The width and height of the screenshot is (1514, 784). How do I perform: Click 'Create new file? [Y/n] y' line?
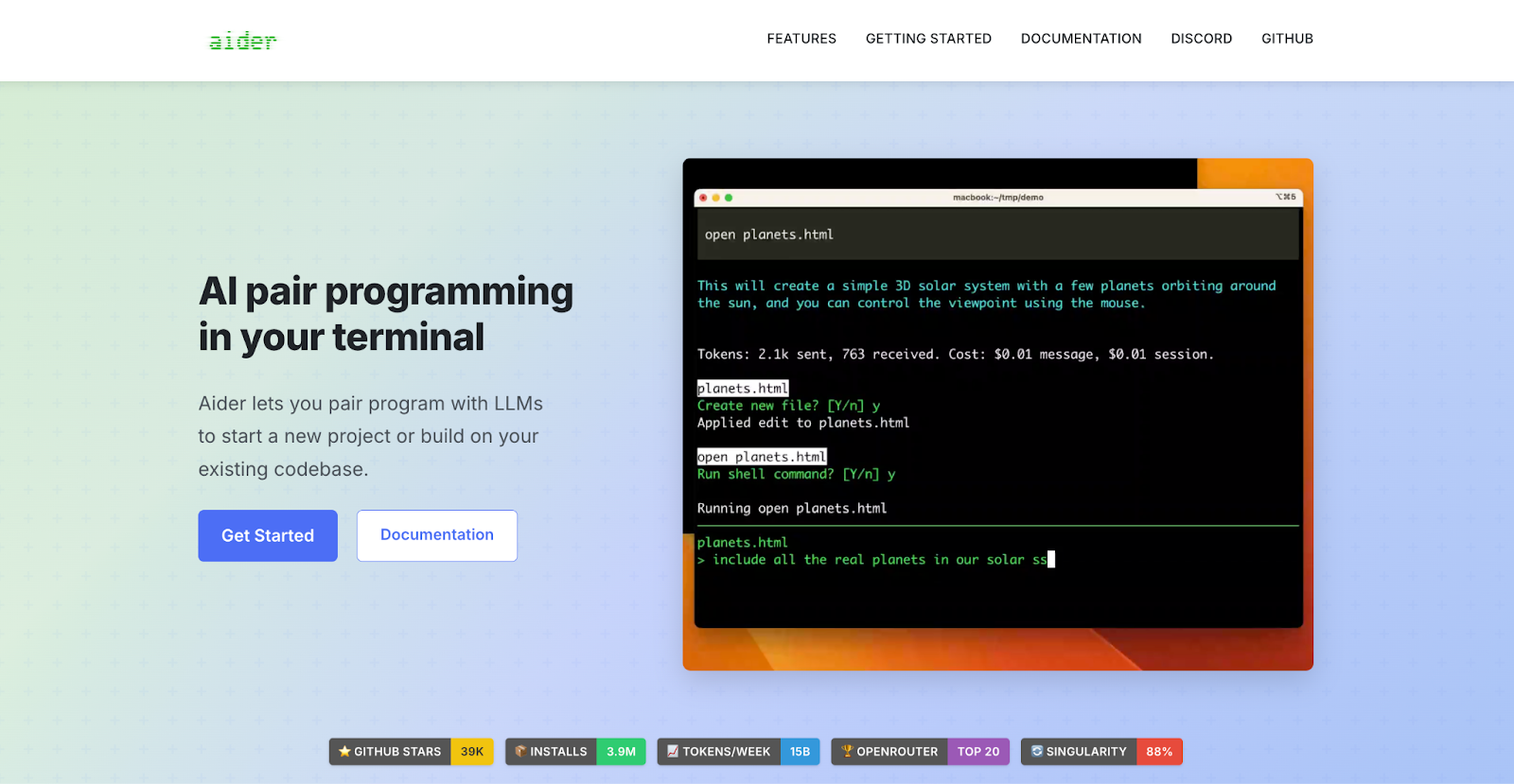click(x=788, y=406)
